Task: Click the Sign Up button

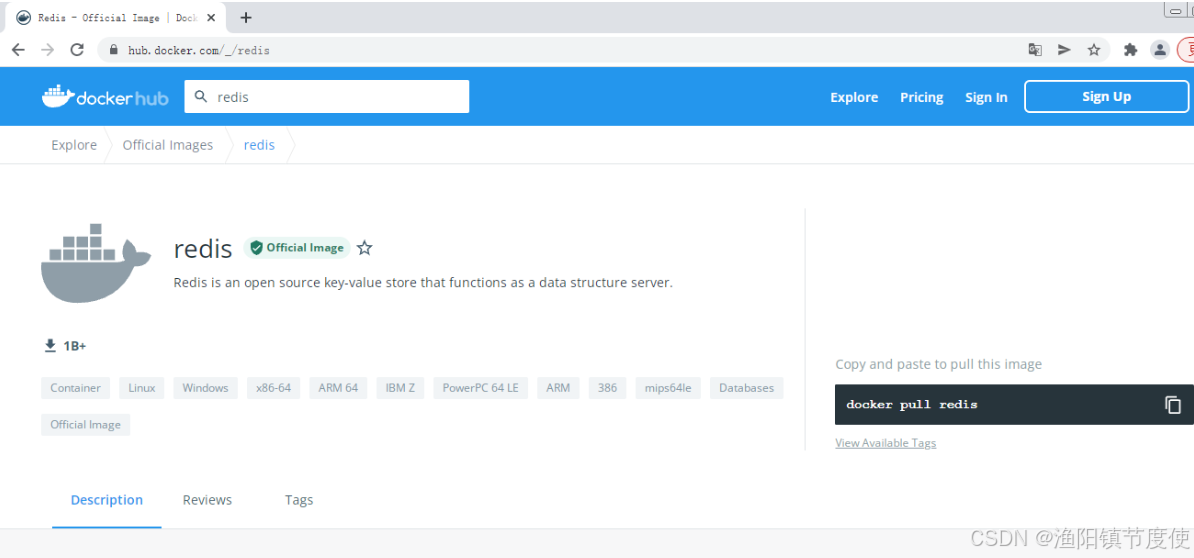Action: pos(1106,97)
